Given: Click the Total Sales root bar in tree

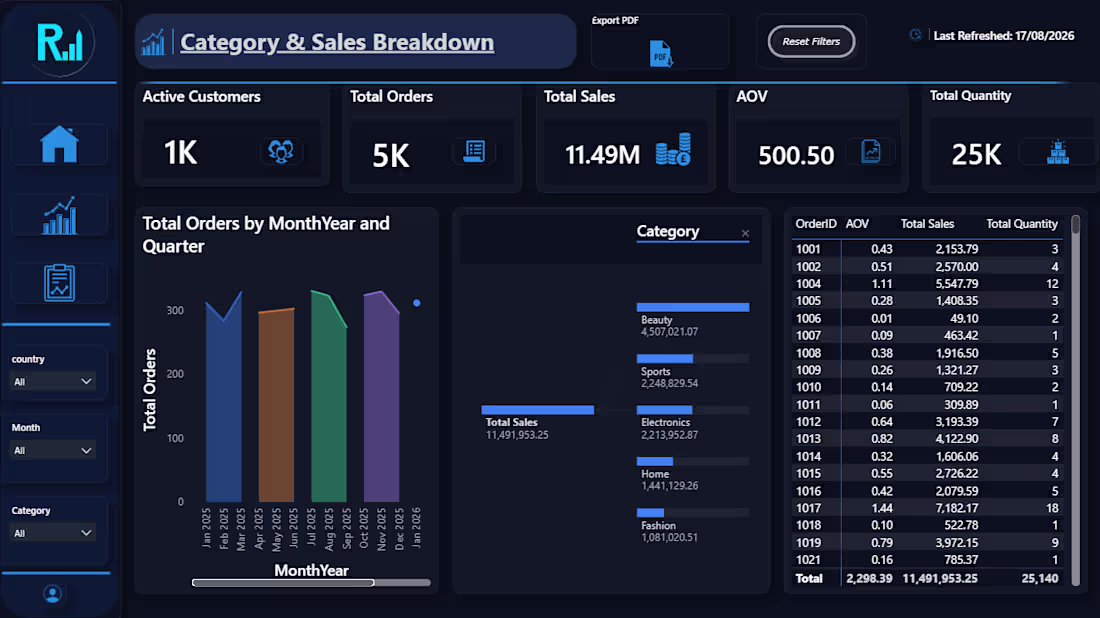Looking at the screenshot, I should click(537, 410).
